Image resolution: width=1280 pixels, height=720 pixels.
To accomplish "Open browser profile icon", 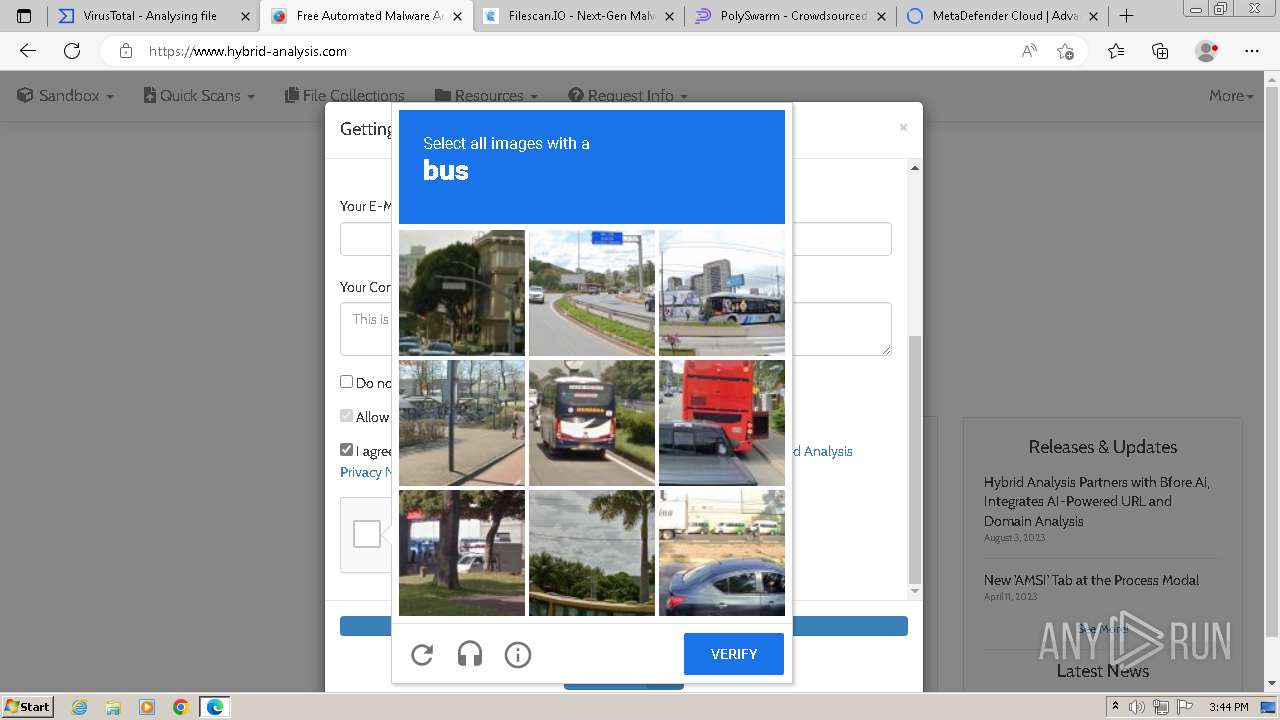I will pos(1207,51).
